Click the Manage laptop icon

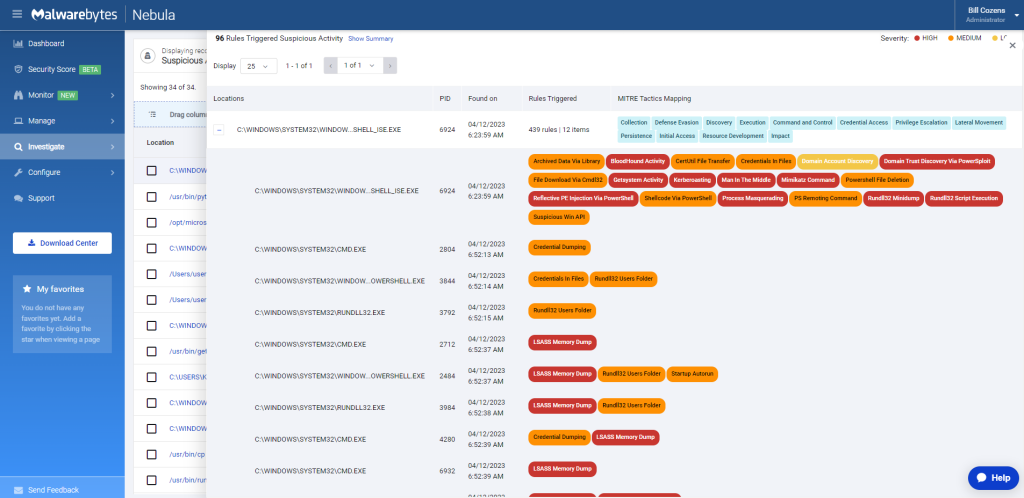point(18,121)
